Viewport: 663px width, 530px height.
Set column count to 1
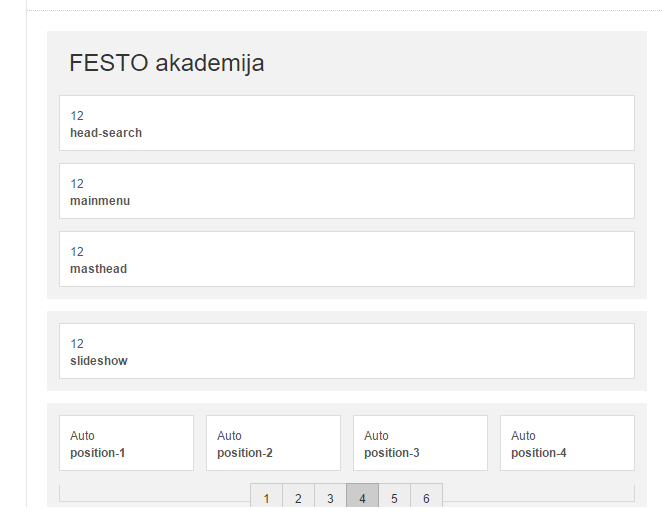coord(266,498)
